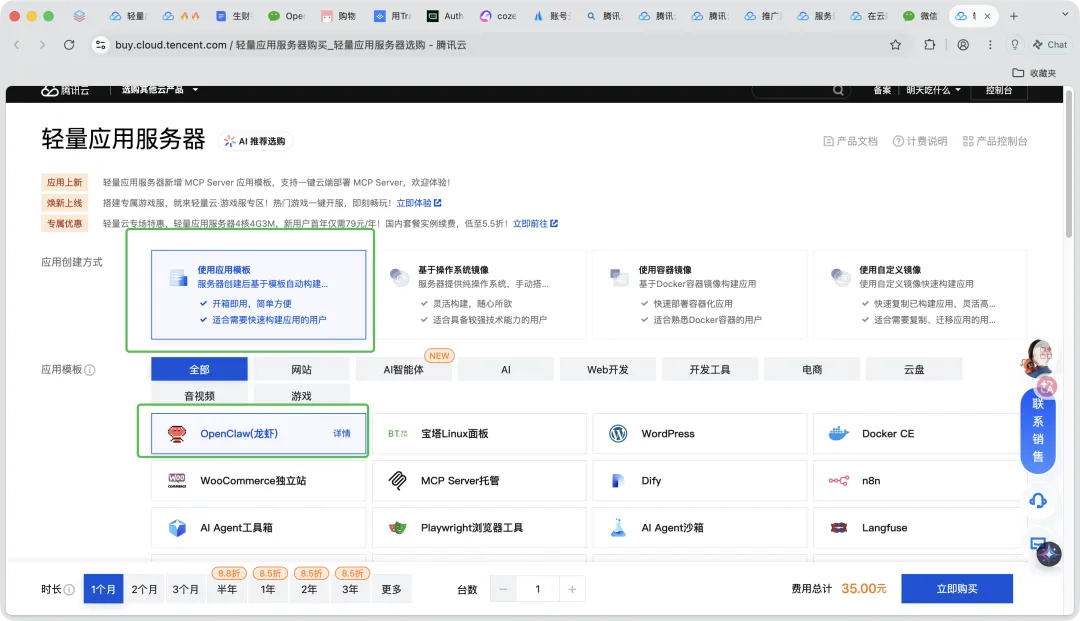Open the browser profile icon

point(963,45)
